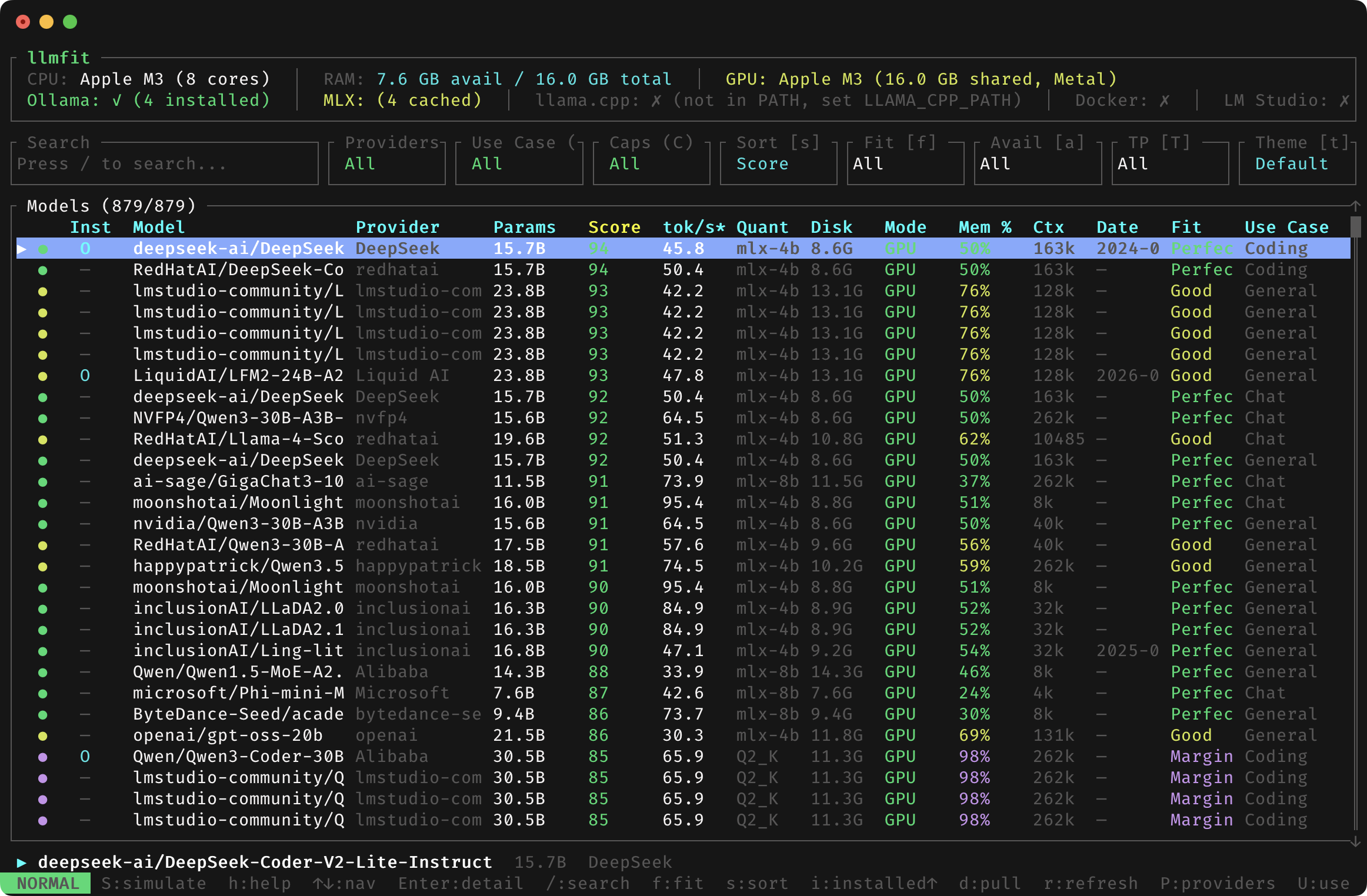Click d:pull in the status bar
The width and height of the screenshot is (1367, 896).
click(991, 884)
